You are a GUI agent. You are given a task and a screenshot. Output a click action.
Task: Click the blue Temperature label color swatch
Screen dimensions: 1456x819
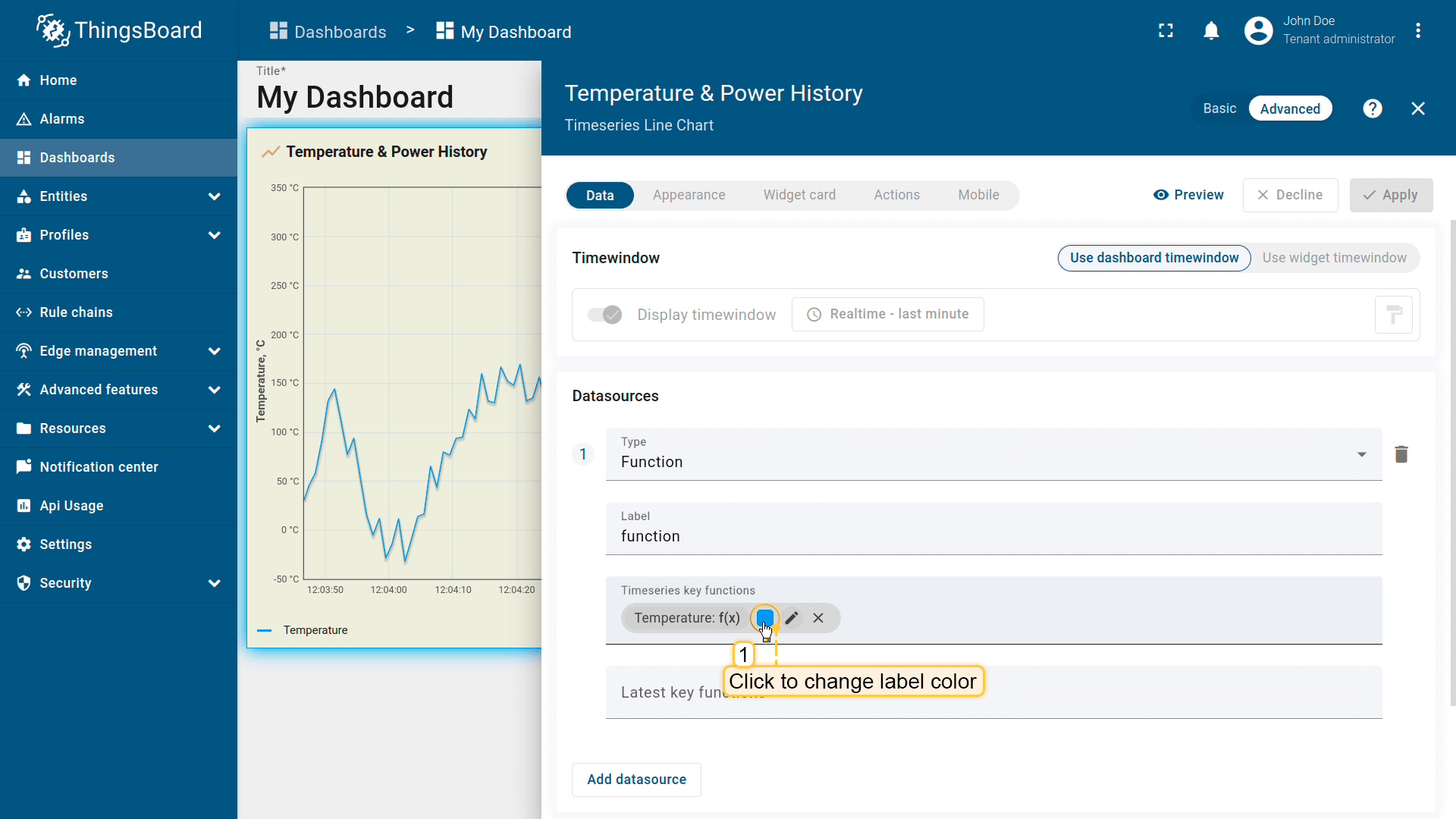tap(764, 617)
